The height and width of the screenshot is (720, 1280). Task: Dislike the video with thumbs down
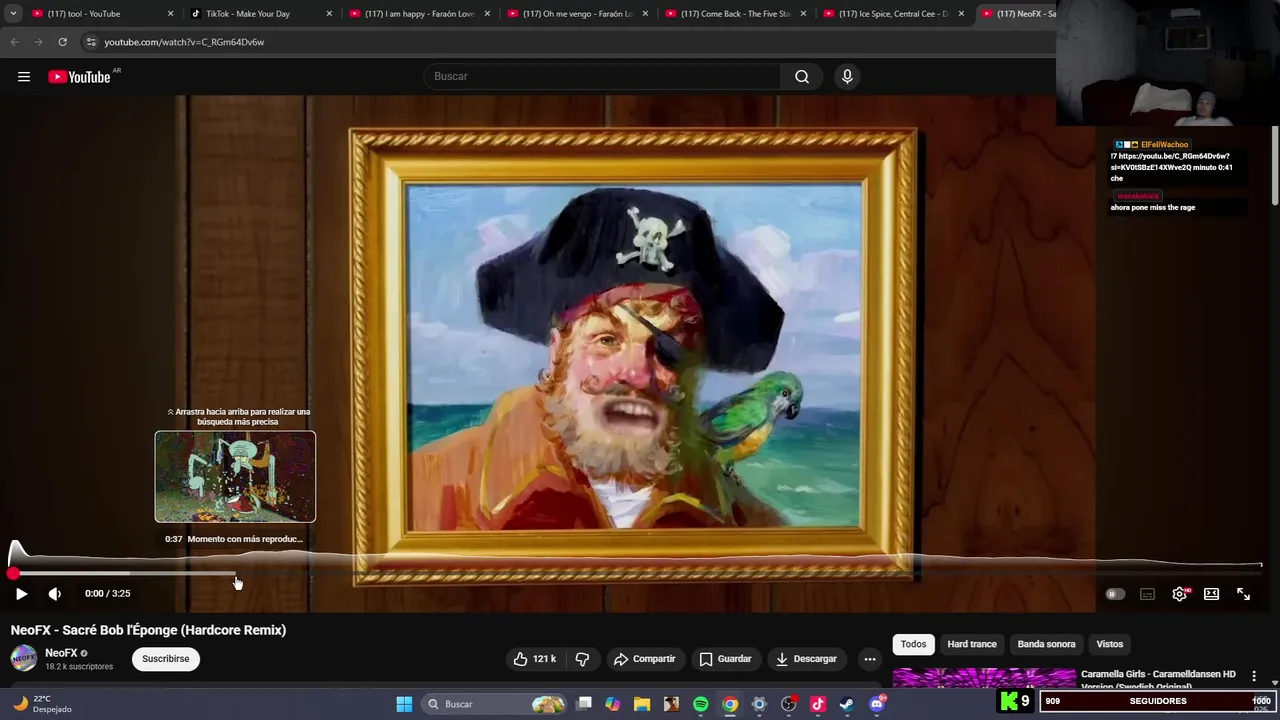coord(582,659)
